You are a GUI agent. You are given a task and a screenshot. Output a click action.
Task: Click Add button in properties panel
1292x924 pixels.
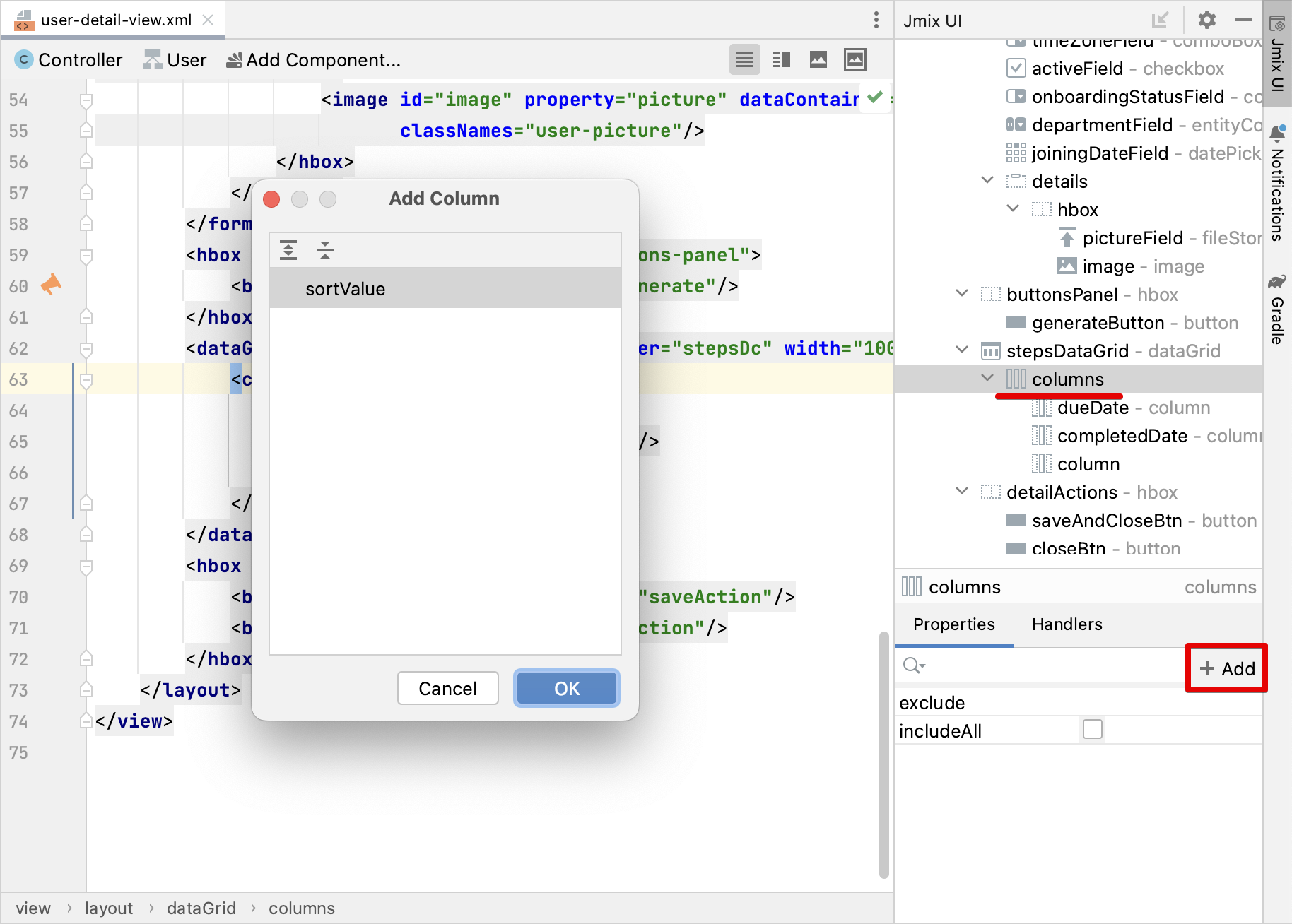tap(1227, 668)
